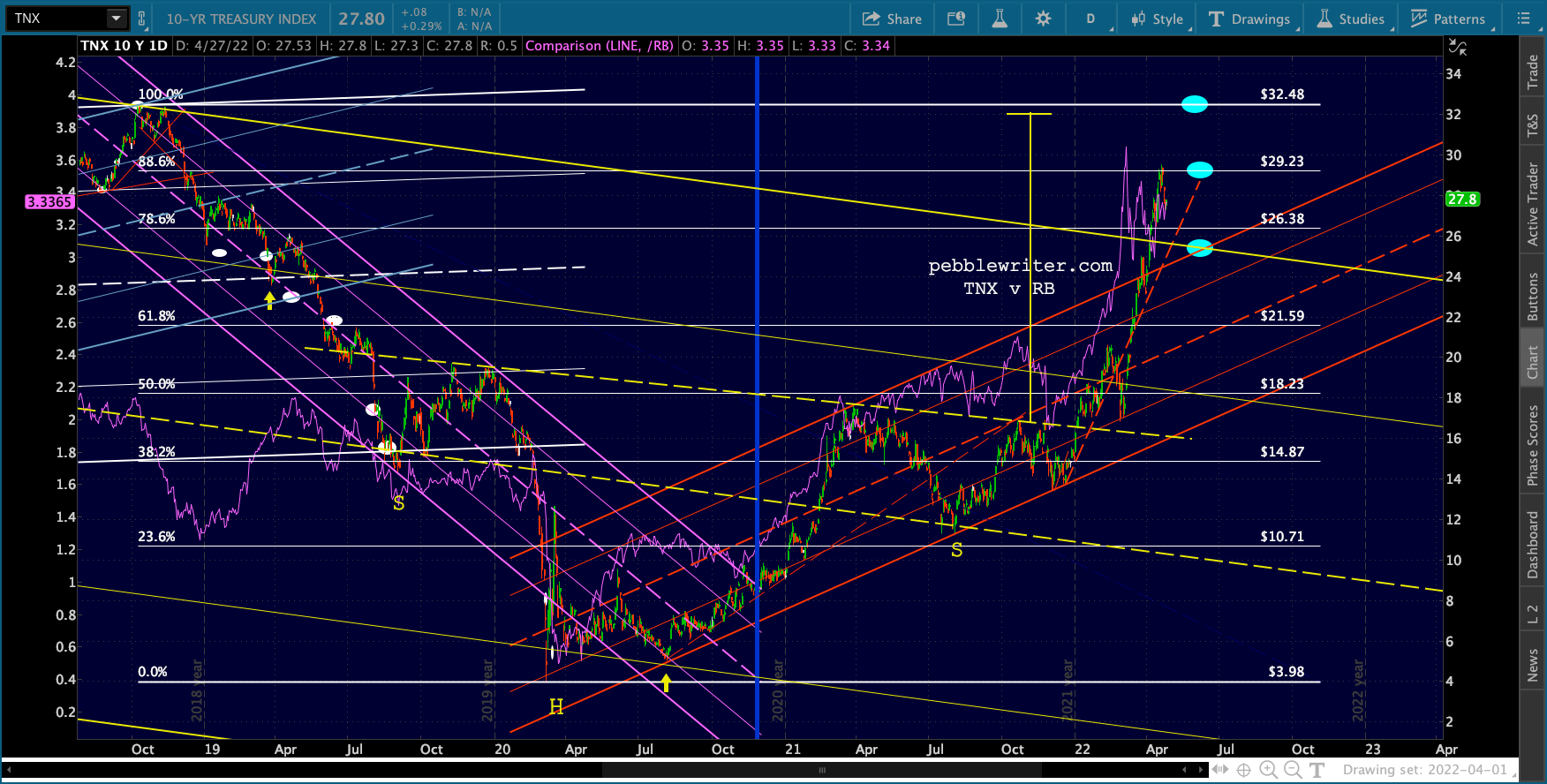
Task: Click the $26.38 Fibonacci price label
Action: point(1282,219)
